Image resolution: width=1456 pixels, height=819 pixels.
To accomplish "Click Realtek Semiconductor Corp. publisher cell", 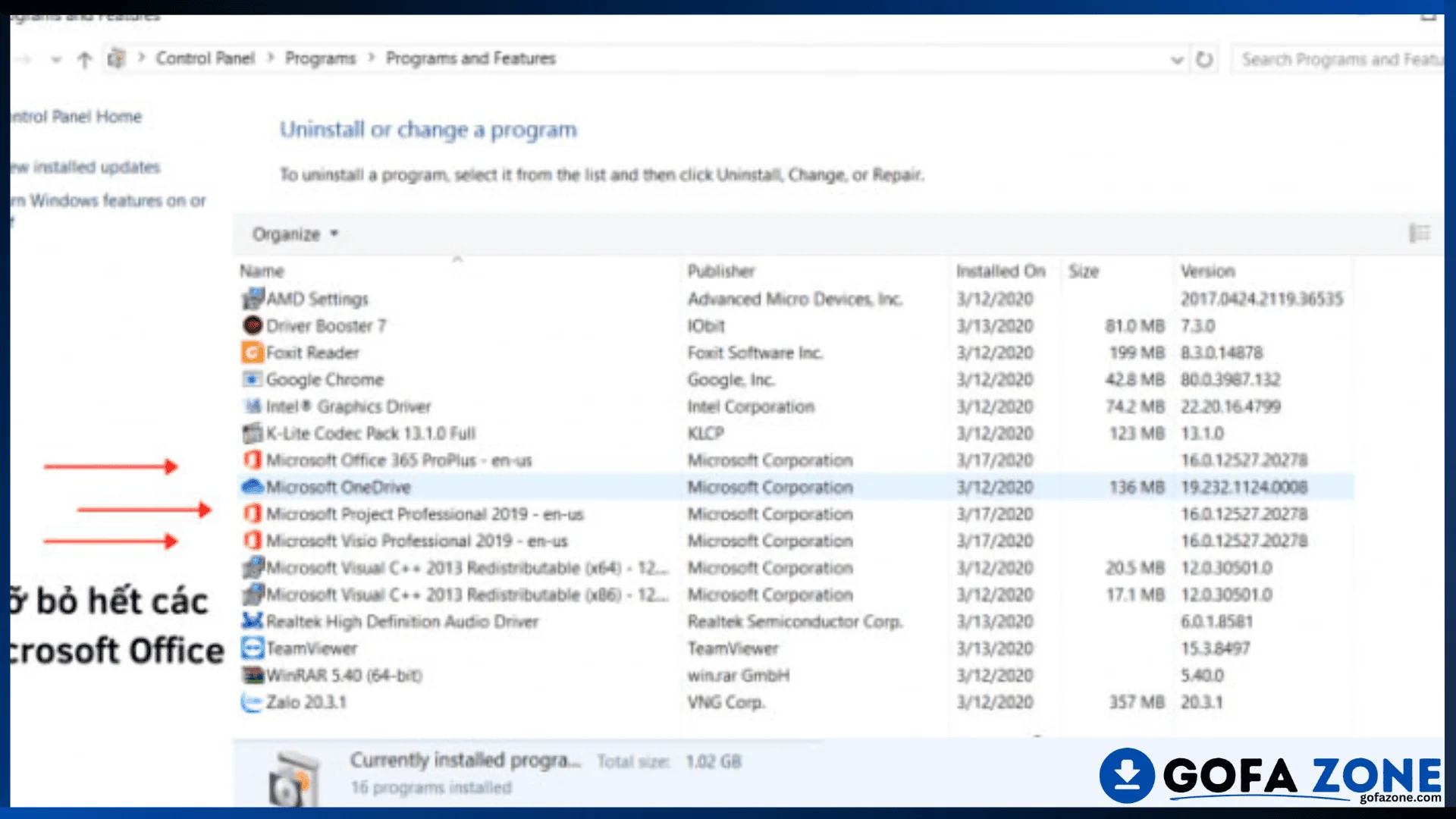I will point(795,622).
